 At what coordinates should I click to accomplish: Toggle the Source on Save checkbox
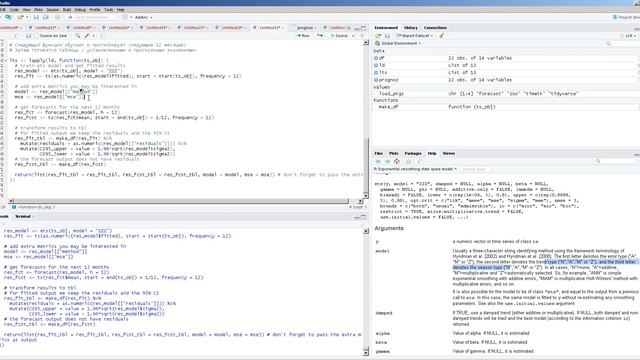click(37, 36)
